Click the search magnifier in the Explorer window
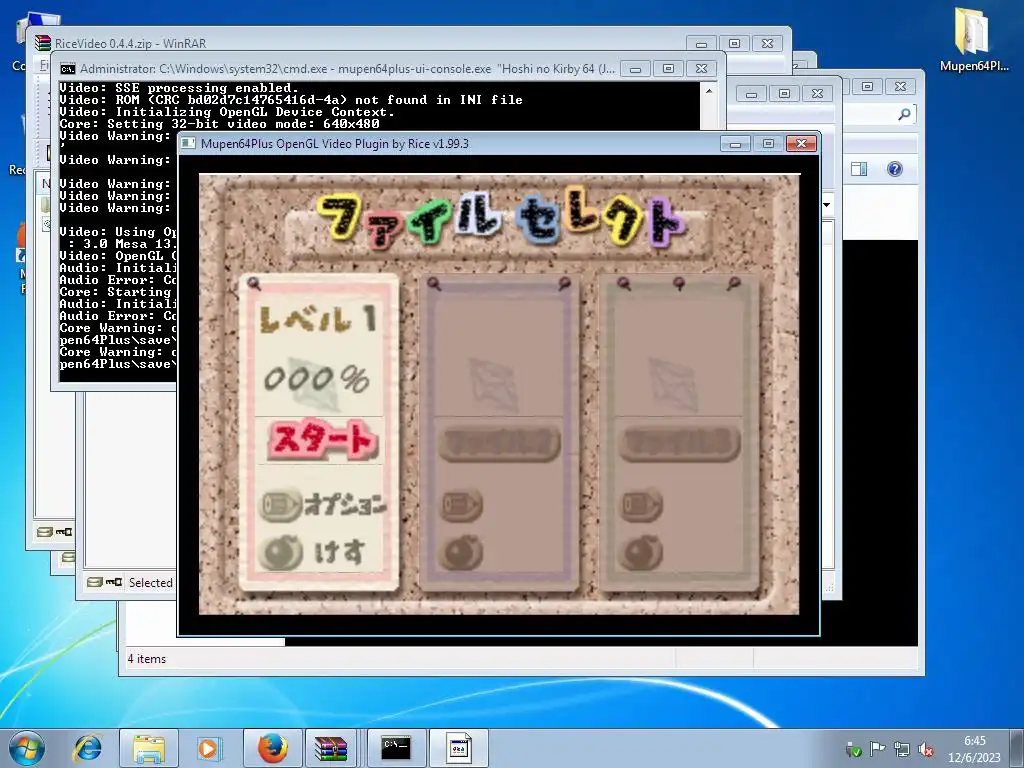The width and height of the screenshot is (1024, 768). pos(904,114)
